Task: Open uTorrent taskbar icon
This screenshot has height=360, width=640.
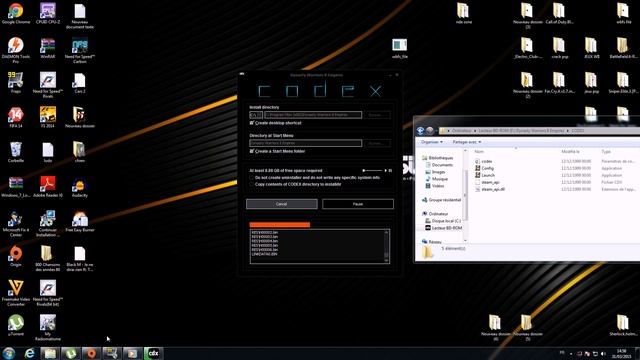Action: (x=70, y=353)
